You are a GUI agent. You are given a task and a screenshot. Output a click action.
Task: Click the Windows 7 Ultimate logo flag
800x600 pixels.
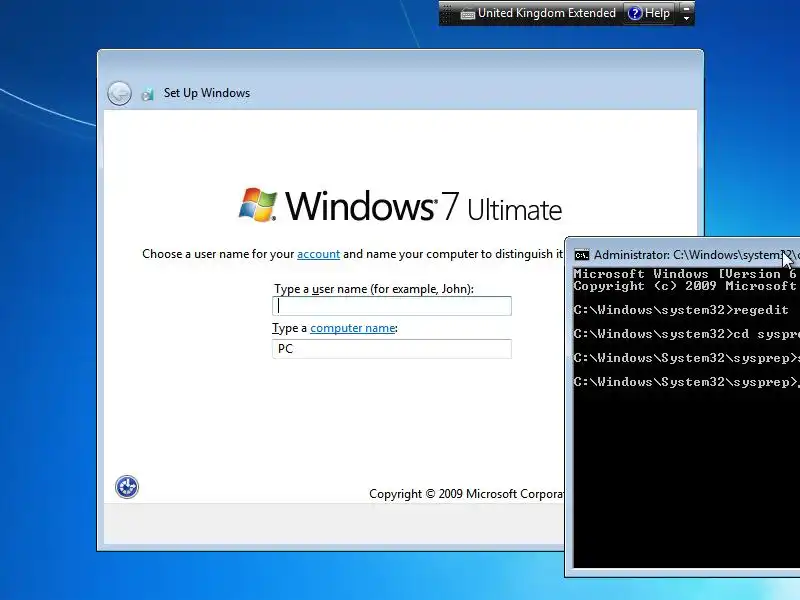[x=258, y=205]
